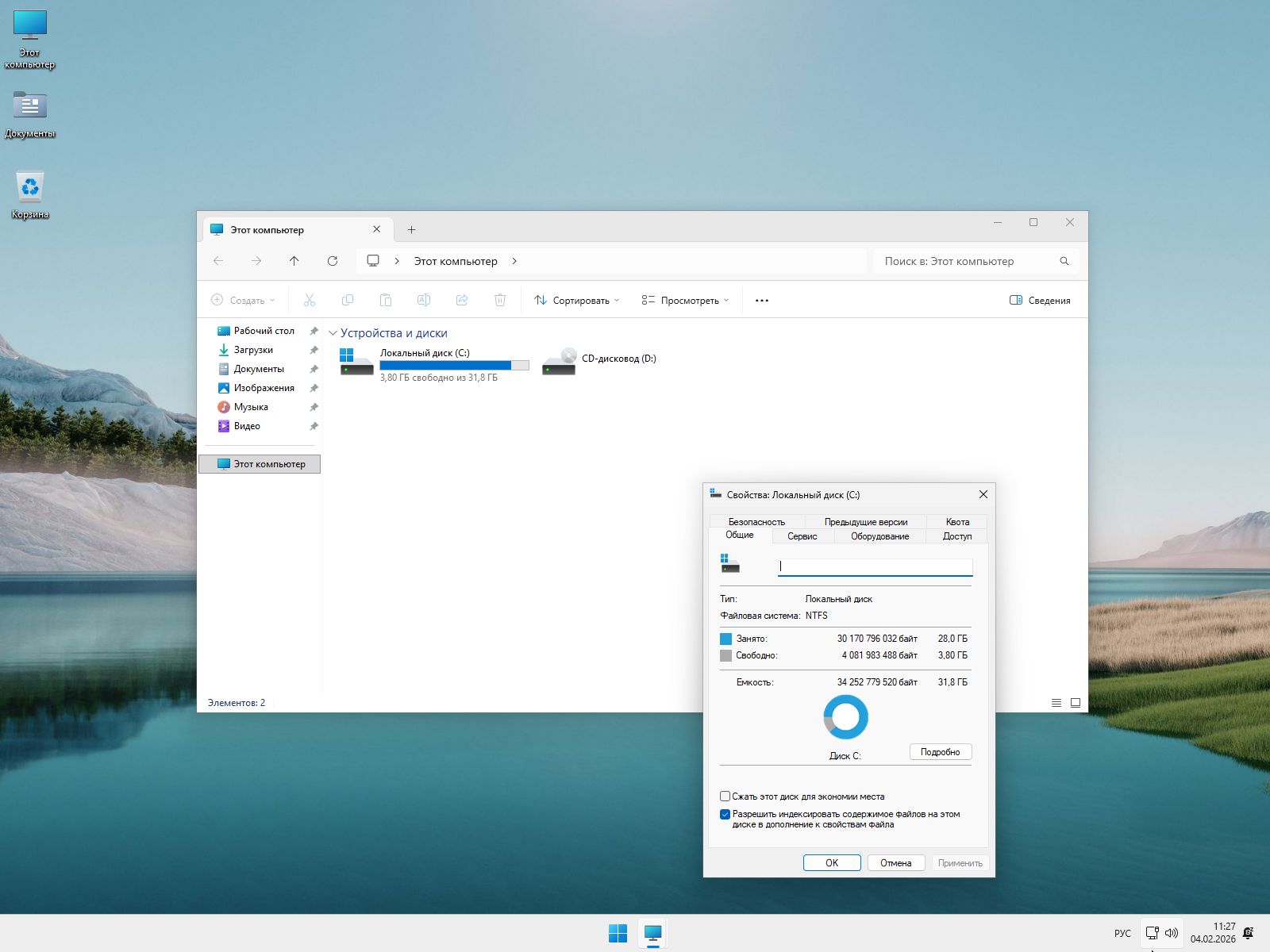The height and width of the screenshot is (952, 1270).
Task: Click the Local Disk C: usage bar
Action: click(x=454, y=366)
